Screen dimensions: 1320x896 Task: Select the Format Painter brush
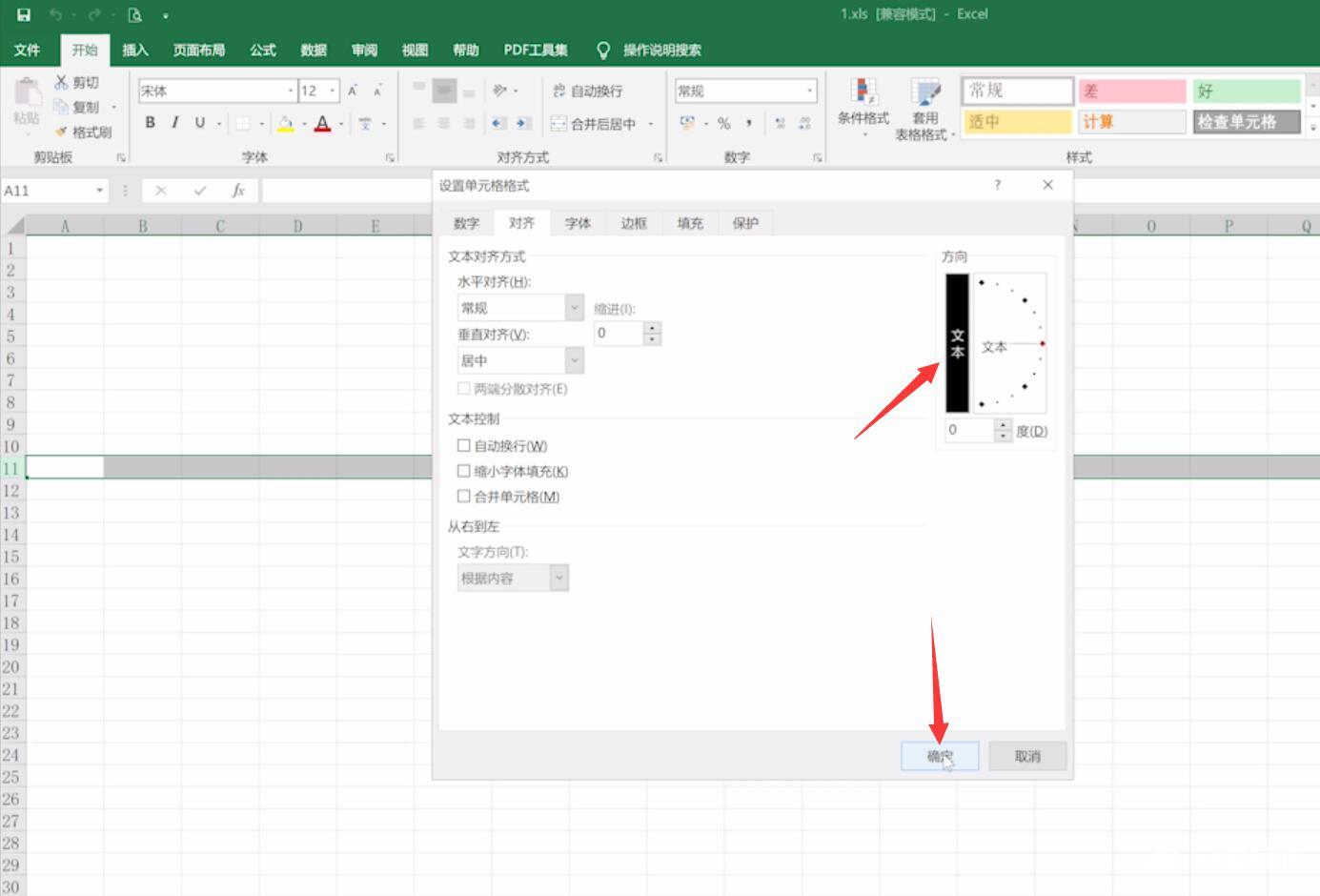click(61, 132)
